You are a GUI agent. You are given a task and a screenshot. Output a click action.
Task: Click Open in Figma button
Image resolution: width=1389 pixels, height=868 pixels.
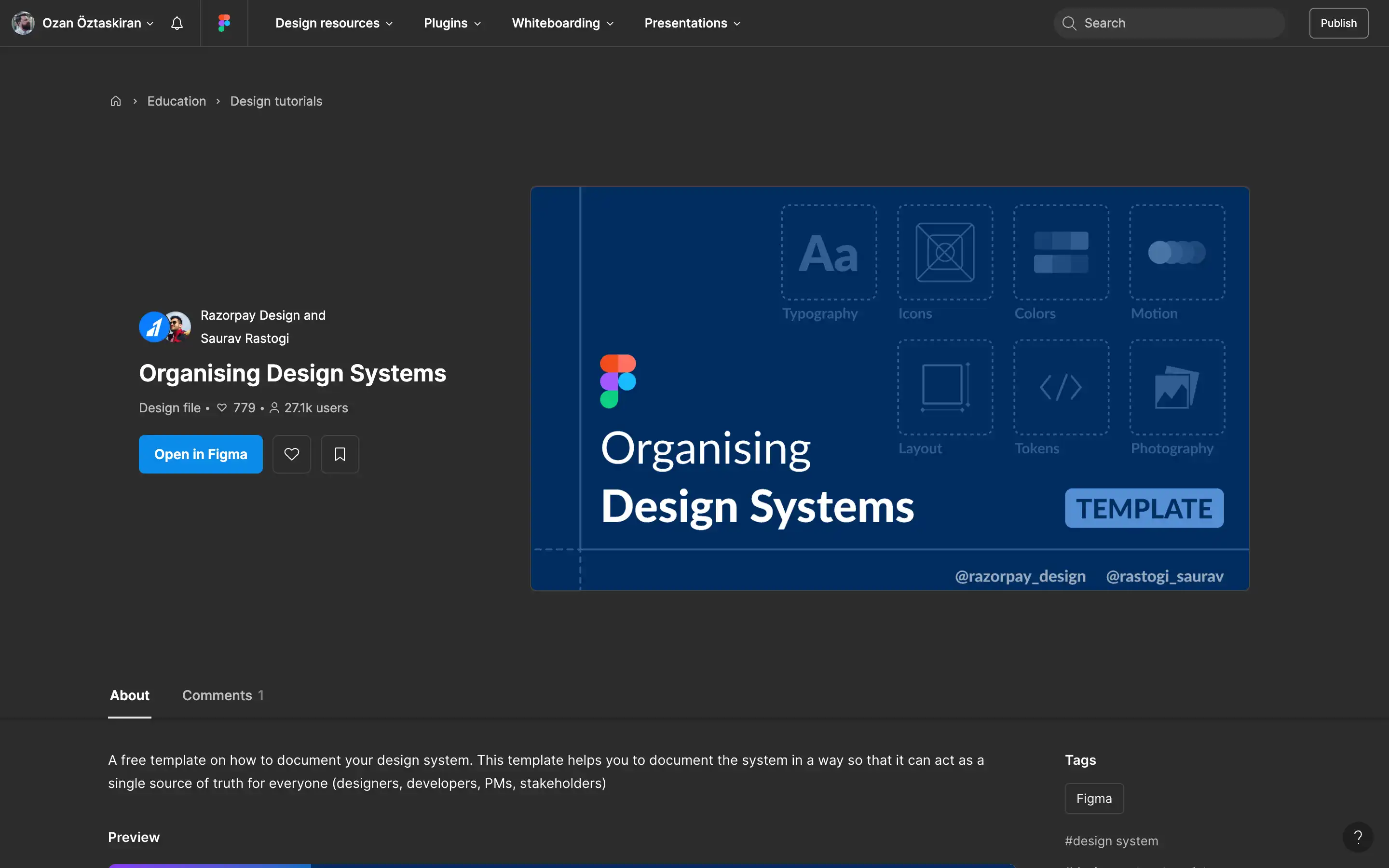coord(201,454)
